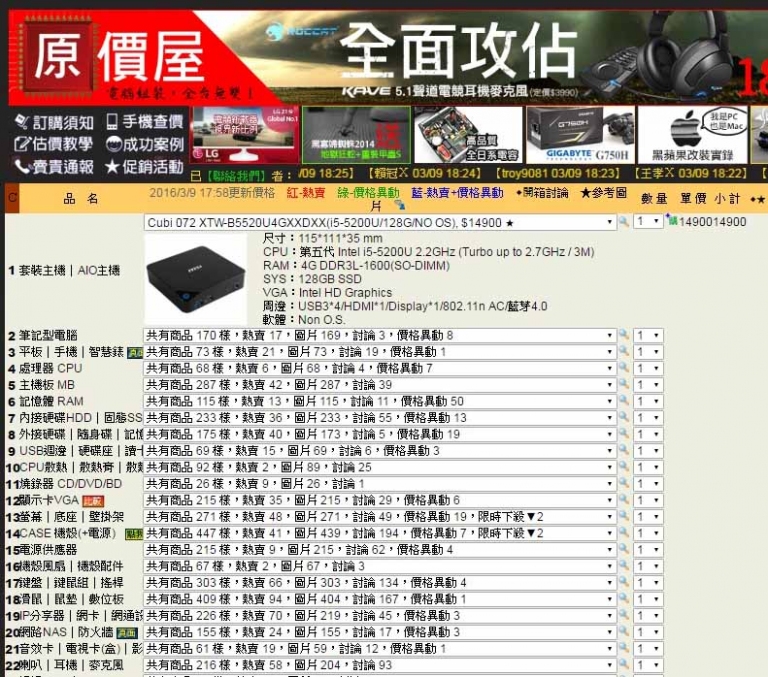Click the magnifier icon in 顯示卡VGA row
Image resolution: width=768 pixels, height=677 pixels.
tap(624, 499)
